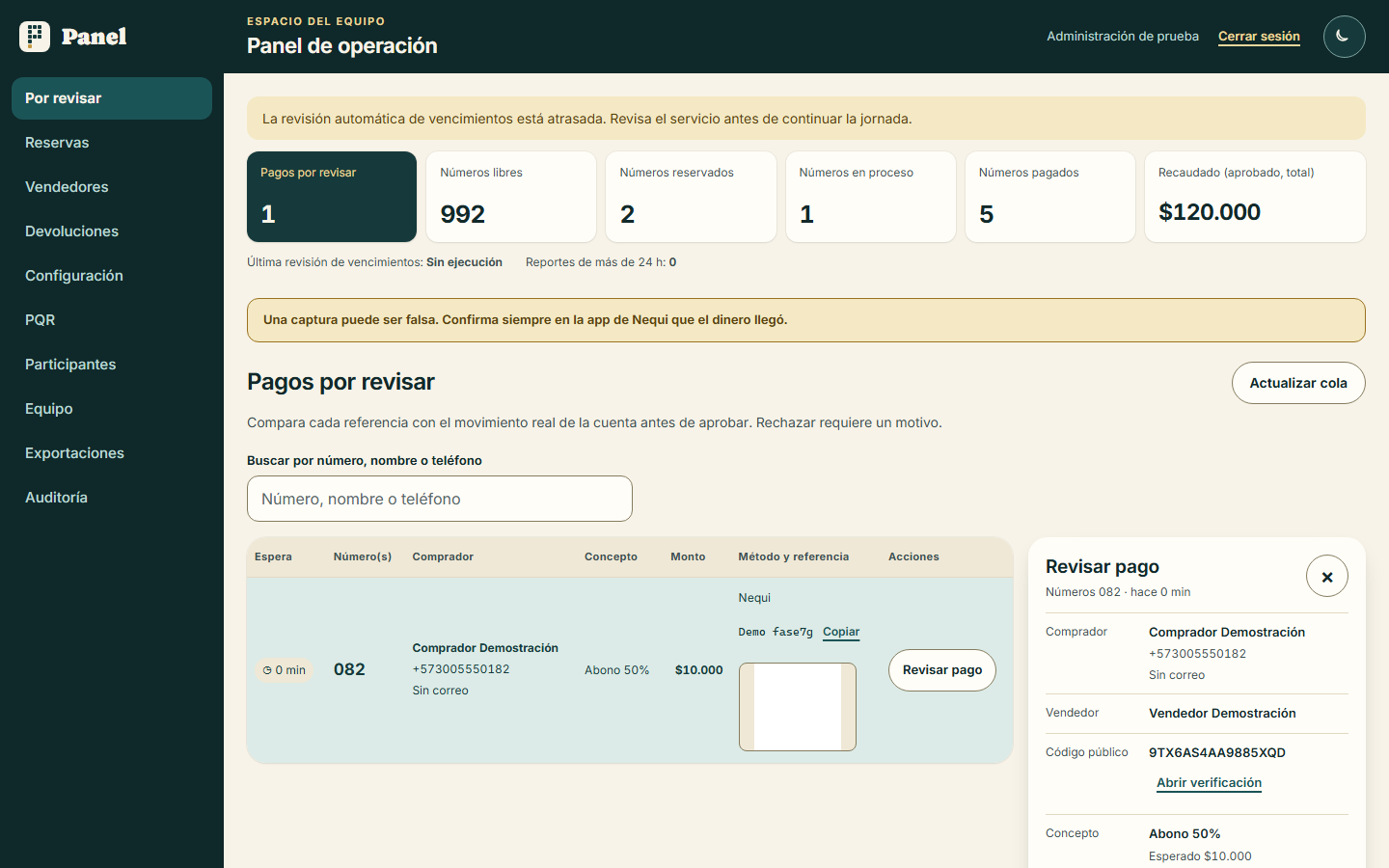Click the Nequi payment method label
Screen dimensions: 1389x868
(754, 598)
